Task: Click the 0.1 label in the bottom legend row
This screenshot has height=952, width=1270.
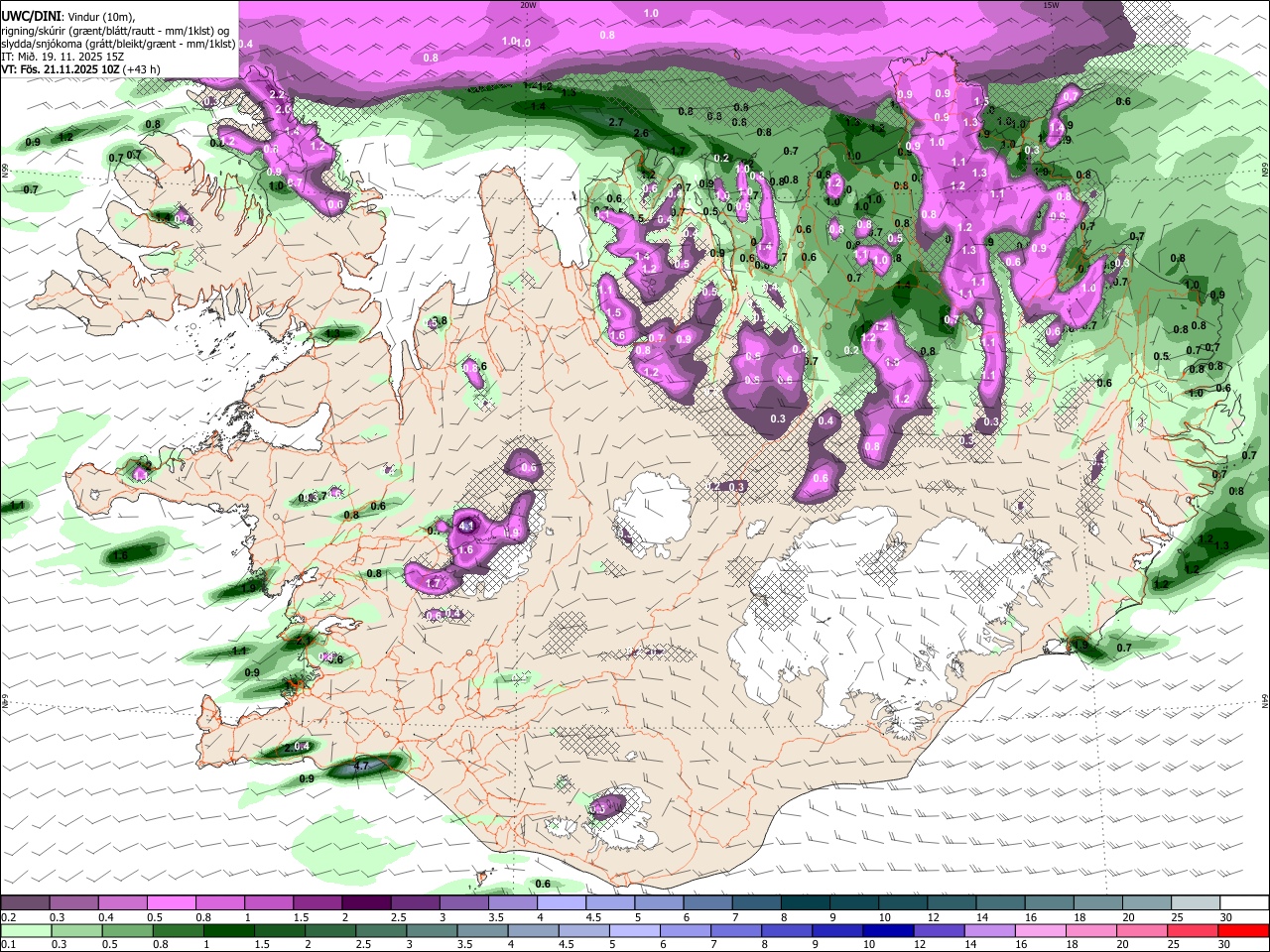Action: click(x=7, y=944)
